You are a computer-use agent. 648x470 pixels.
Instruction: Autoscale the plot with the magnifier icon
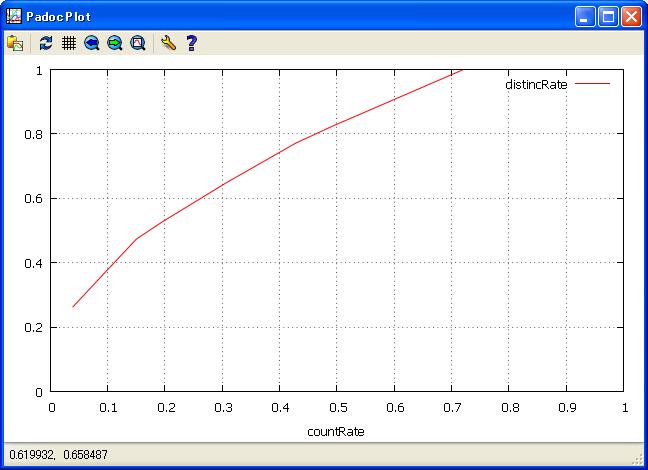(x=138, y=43)
